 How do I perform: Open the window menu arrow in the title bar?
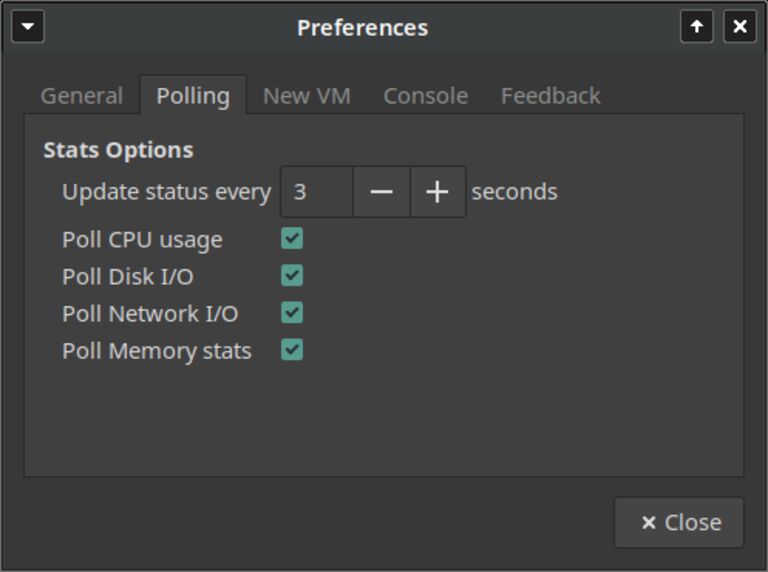(28, 26)
